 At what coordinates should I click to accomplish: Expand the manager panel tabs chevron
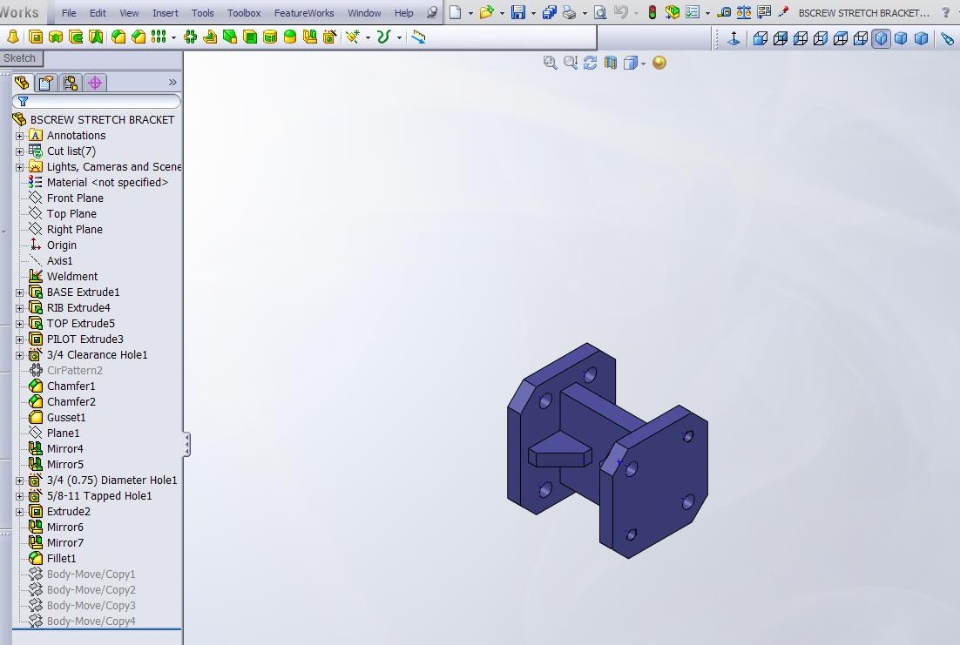tap(173, 82)
